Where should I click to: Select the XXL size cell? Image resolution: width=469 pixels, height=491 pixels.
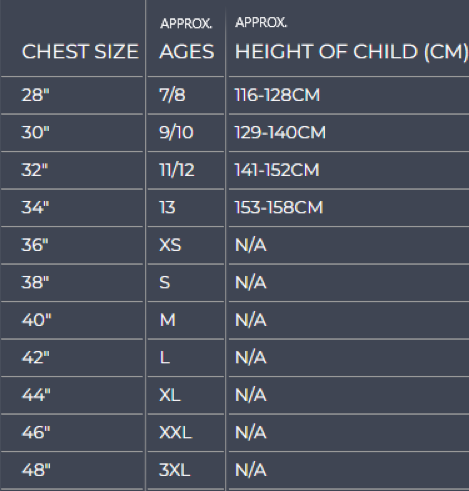[x=175, y=433]
